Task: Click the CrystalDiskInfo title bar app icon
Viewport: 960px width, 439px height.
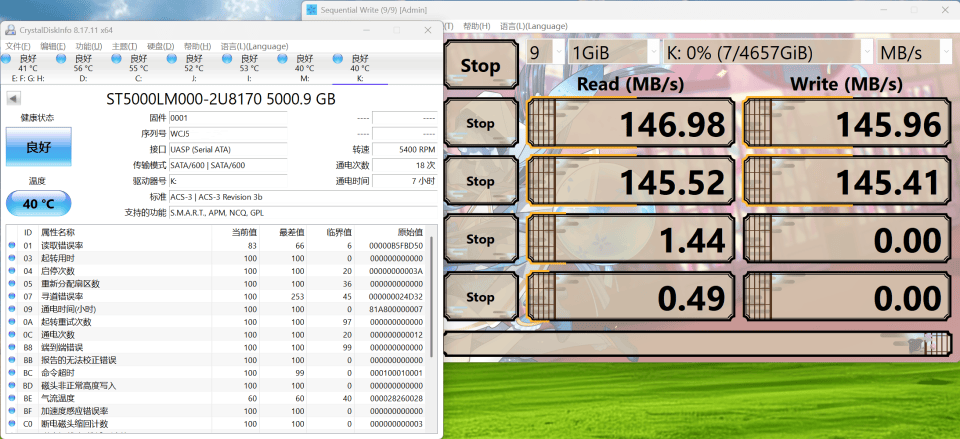Action: tap(10, 30)
